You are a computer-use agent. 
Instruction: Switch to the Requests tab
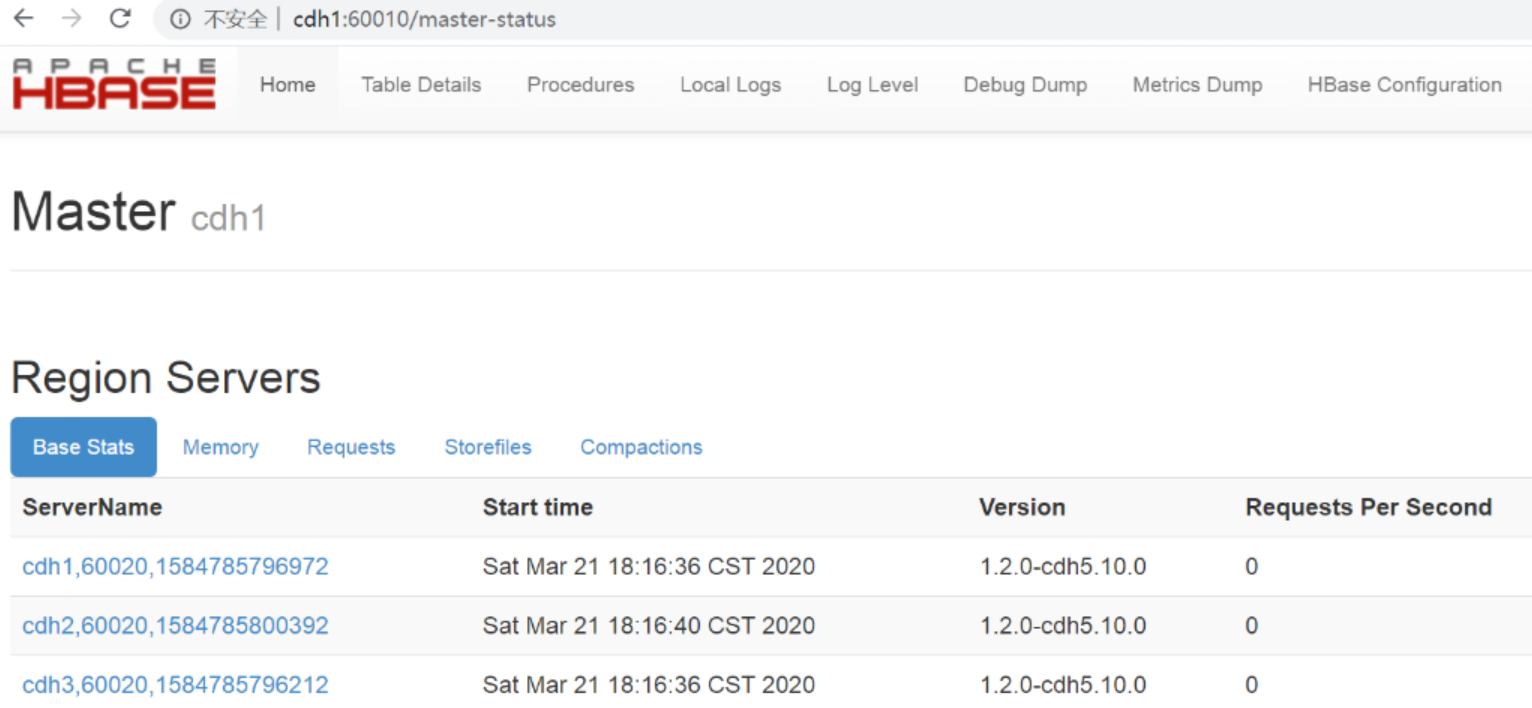click(x=351, y=447)
